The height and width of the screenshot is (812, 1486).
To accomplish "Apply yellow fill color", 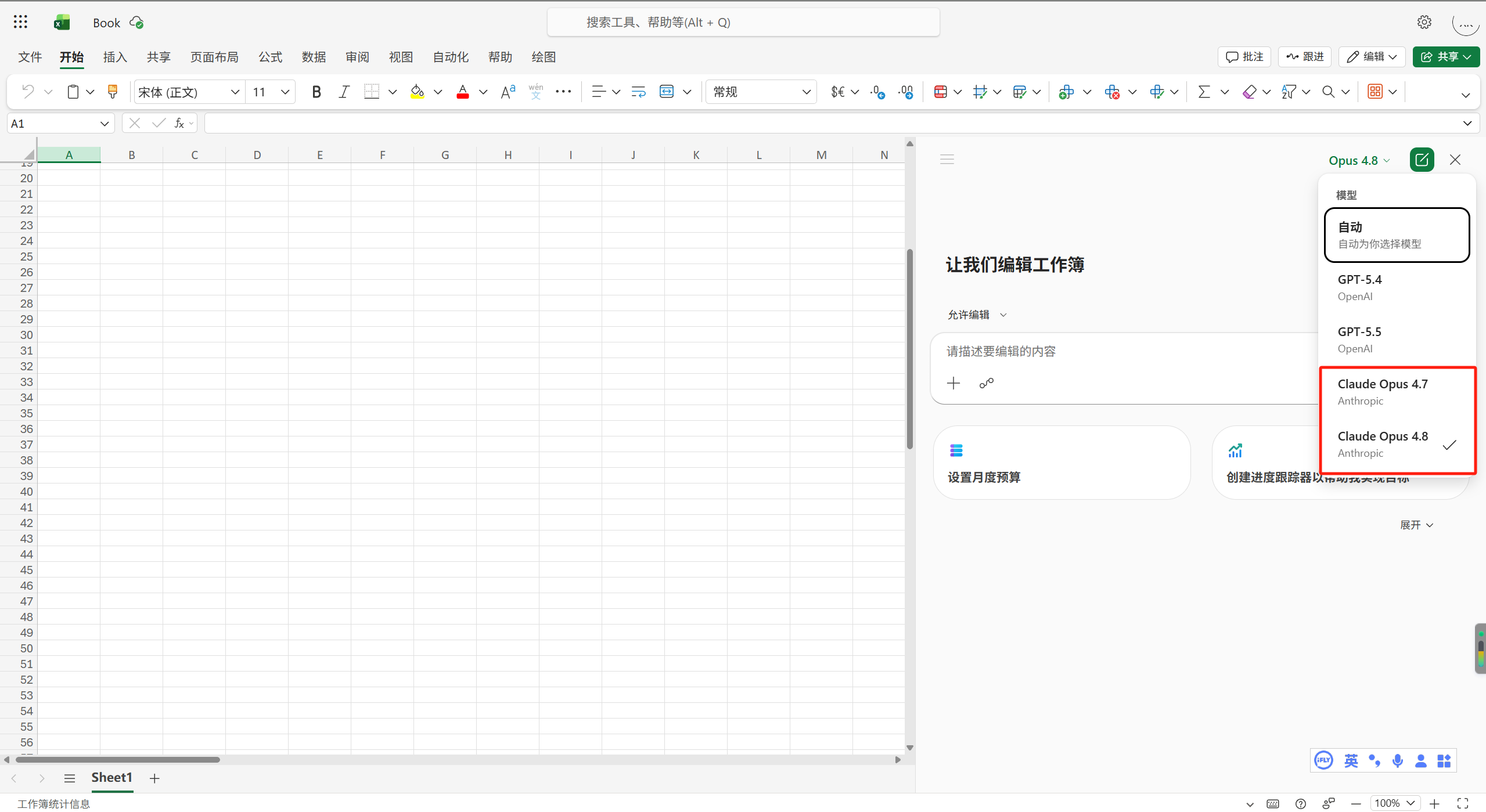I will (417, 92).
